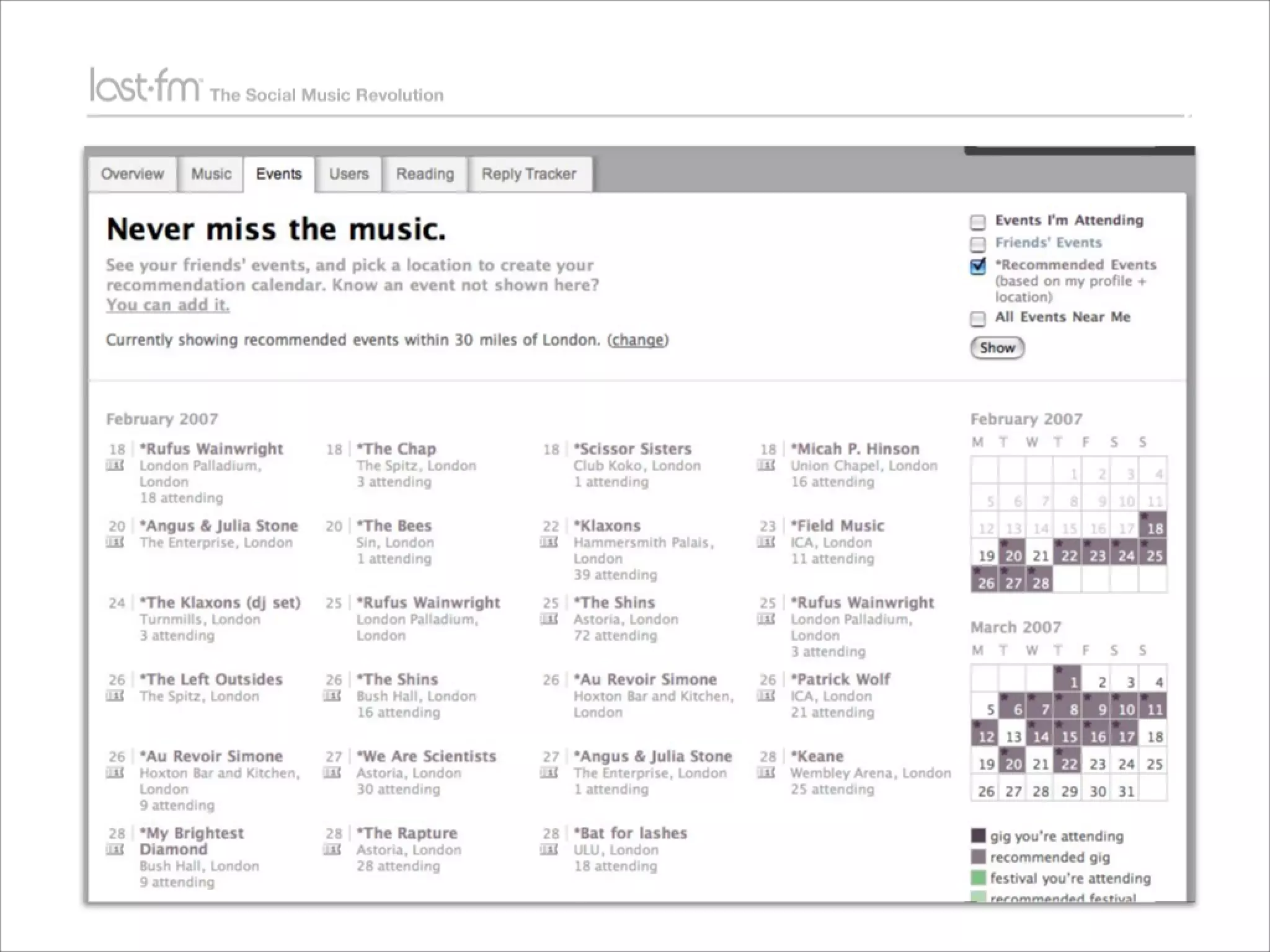Open the We Are Scientists event link
The width and height of the screenshot is (1270, 952).
point(426,756)
